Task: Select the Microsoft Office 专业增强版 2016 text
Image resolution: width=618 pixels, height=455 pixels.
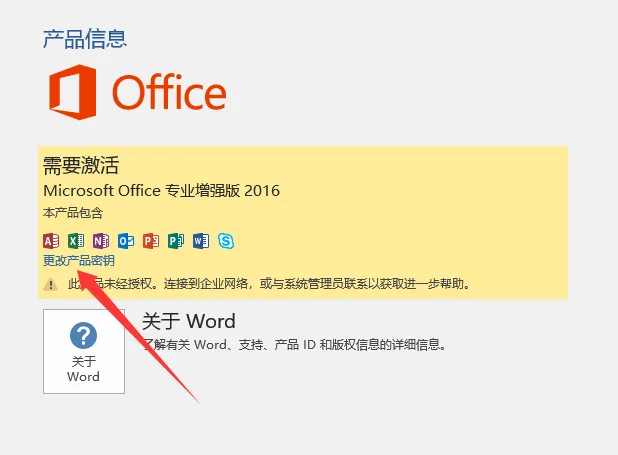Action: click(x=162, y=191)
